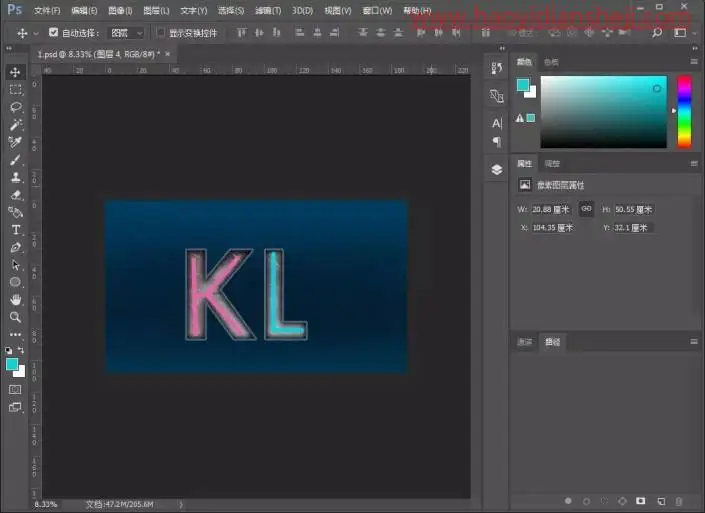Open the Window menu
705x513 pixels.
(377, 10)
